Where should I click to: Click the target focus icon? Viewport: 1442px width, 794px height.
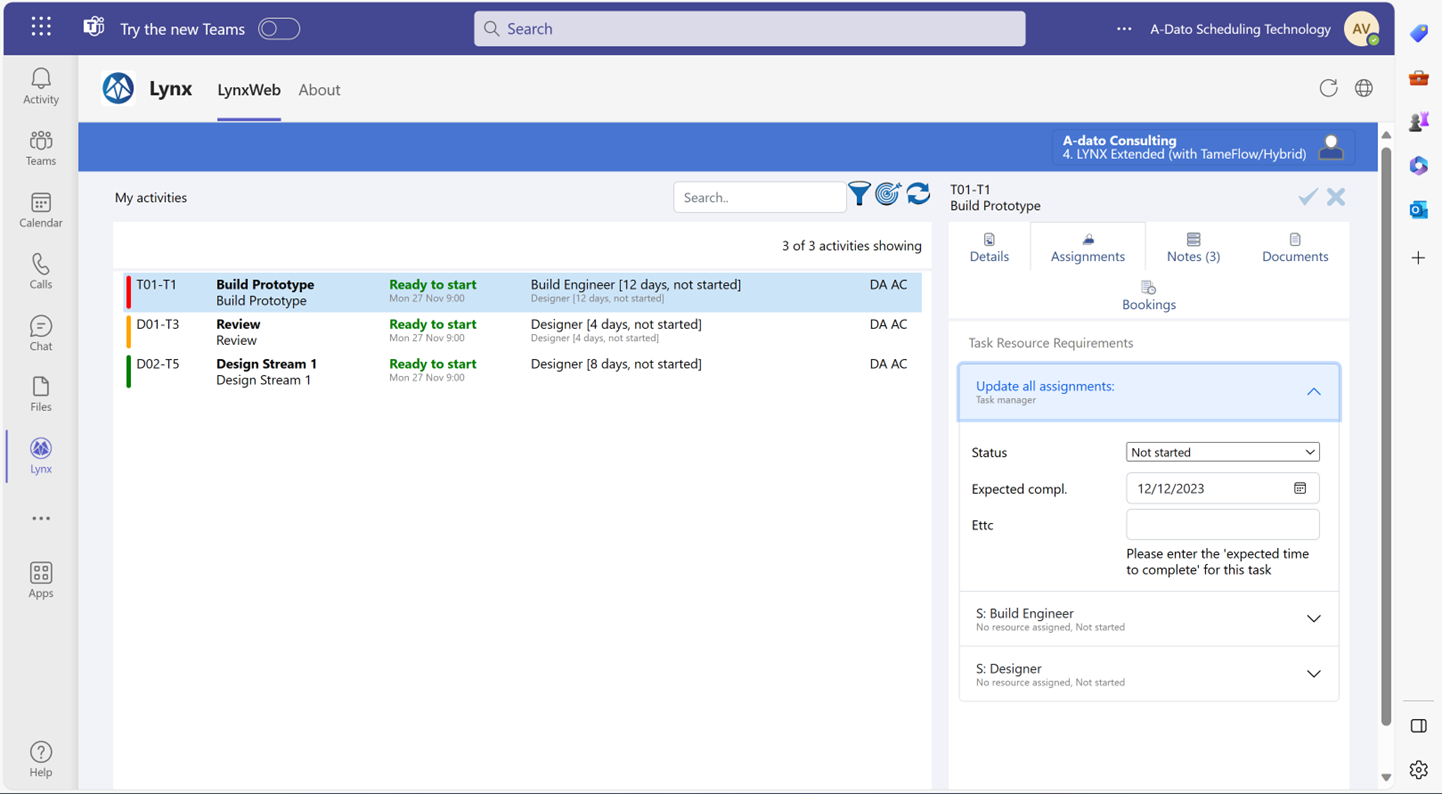(888, 194)
